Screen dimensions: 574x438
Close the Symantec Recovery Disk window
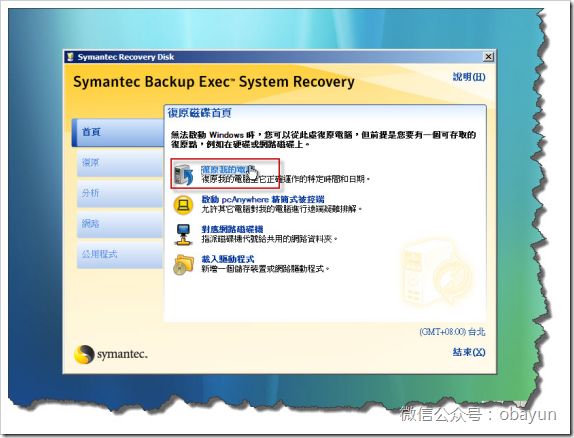click(488, 57)
